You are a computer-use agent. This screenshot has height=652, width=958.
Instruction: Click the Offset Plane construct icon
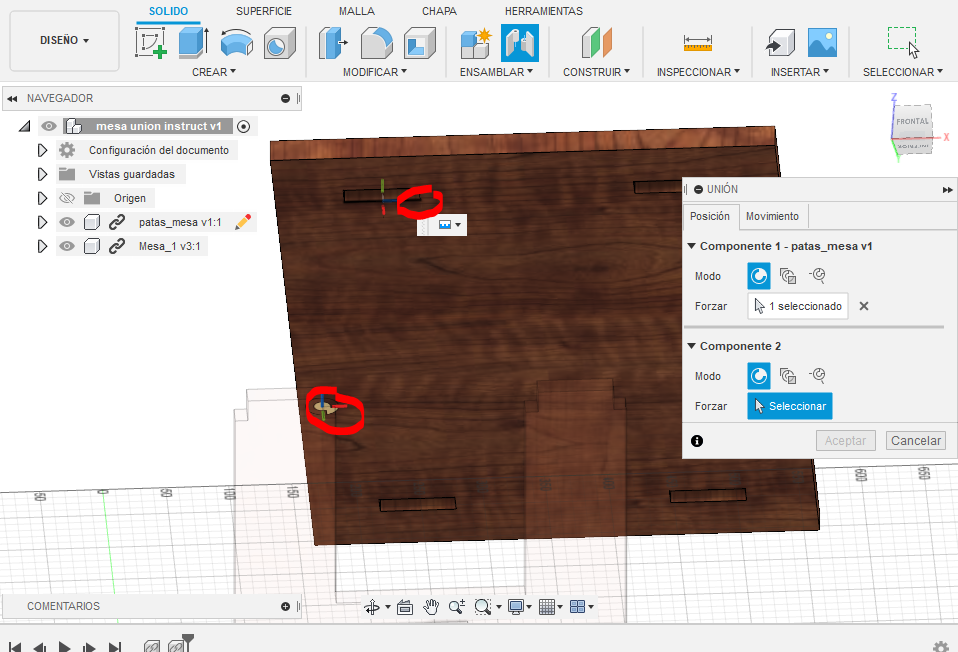pos(597,43)
